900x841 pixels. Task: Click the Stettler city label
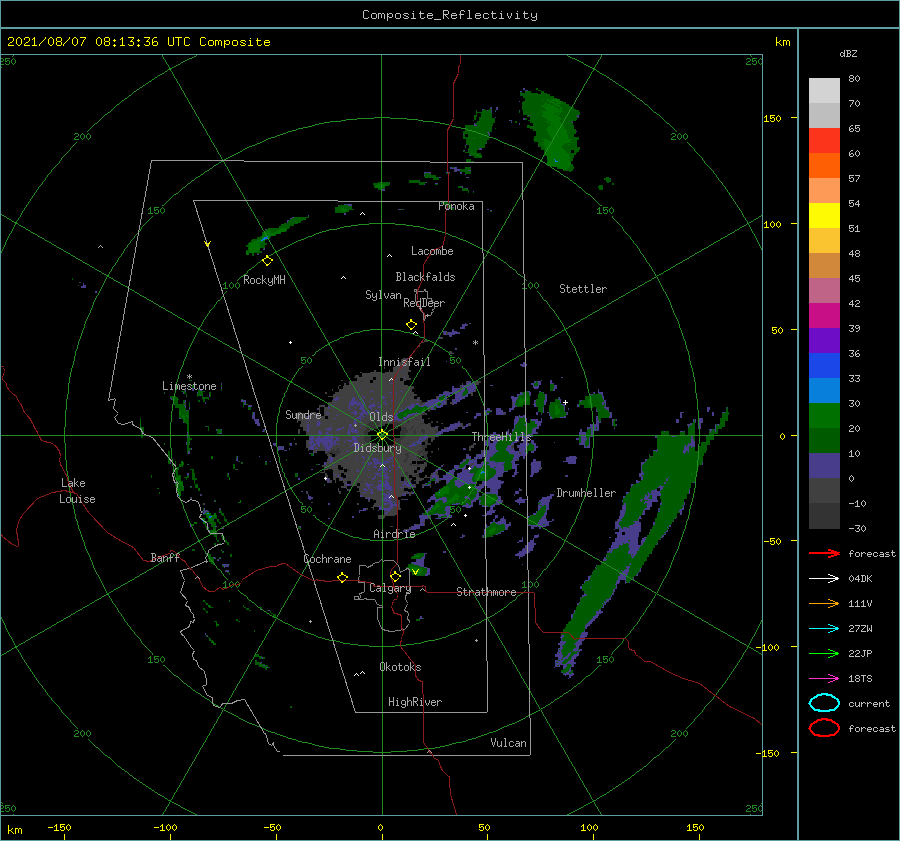[x=583, y=289]
